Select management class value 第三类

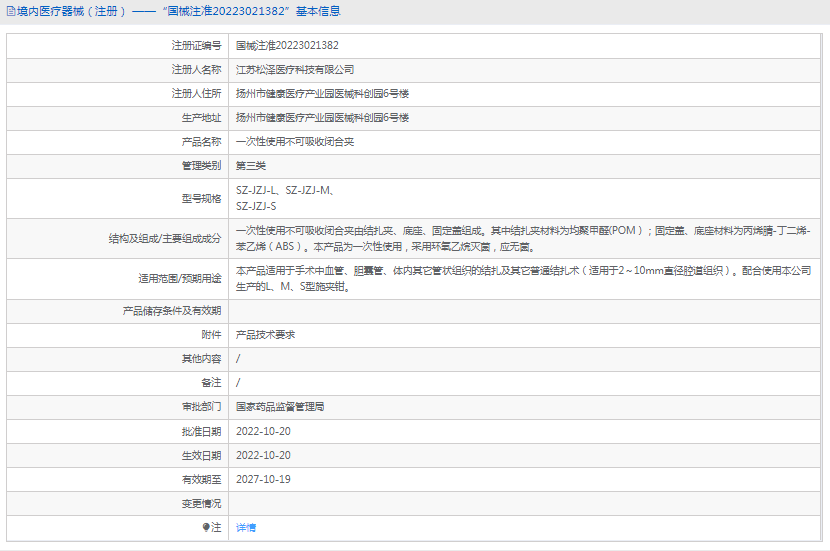click(250, 166)
